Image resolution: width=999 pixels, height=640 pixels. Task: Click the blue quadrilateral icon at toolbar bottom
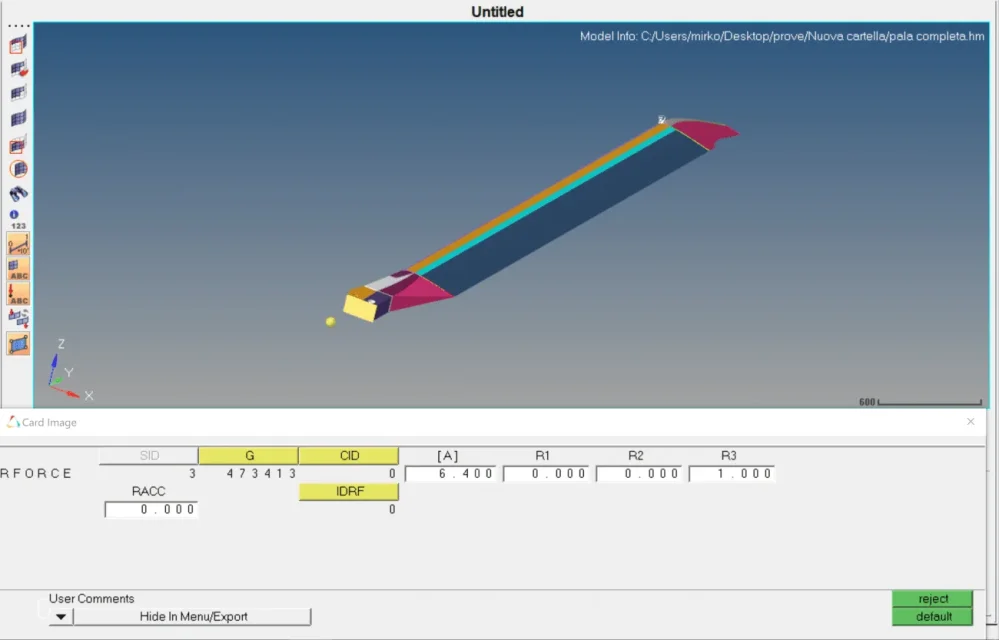(18, 344)
